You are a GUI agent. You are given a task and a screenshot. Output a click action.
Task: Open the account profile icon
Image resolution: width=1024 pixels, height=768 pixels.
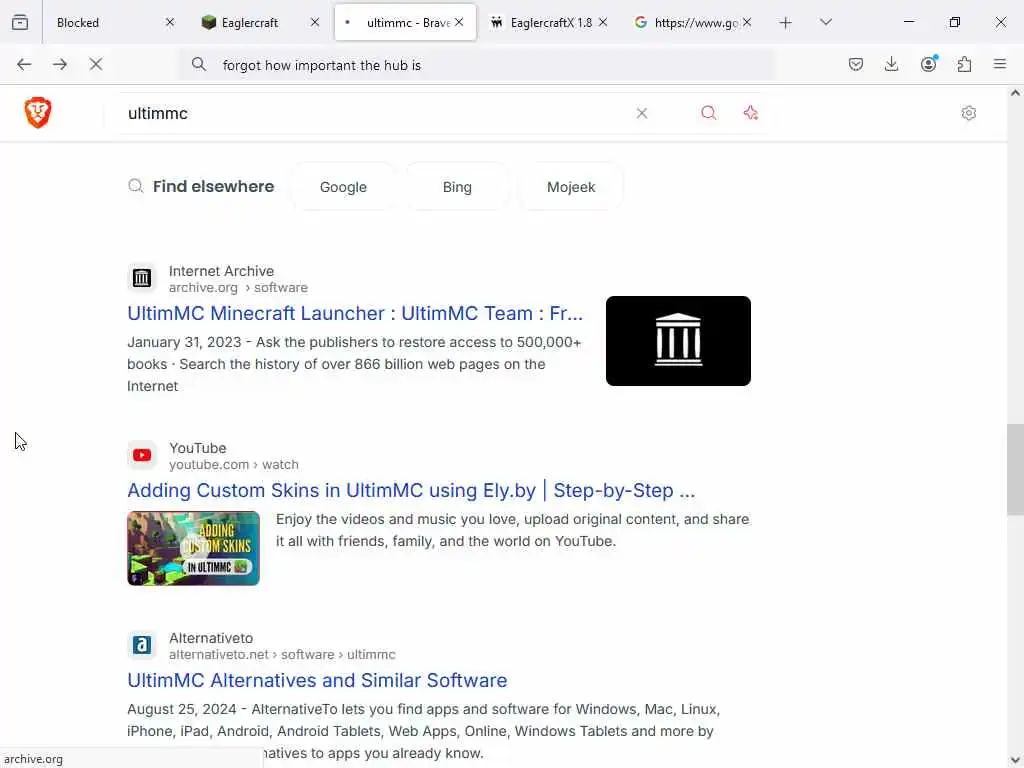coord(928,64)
